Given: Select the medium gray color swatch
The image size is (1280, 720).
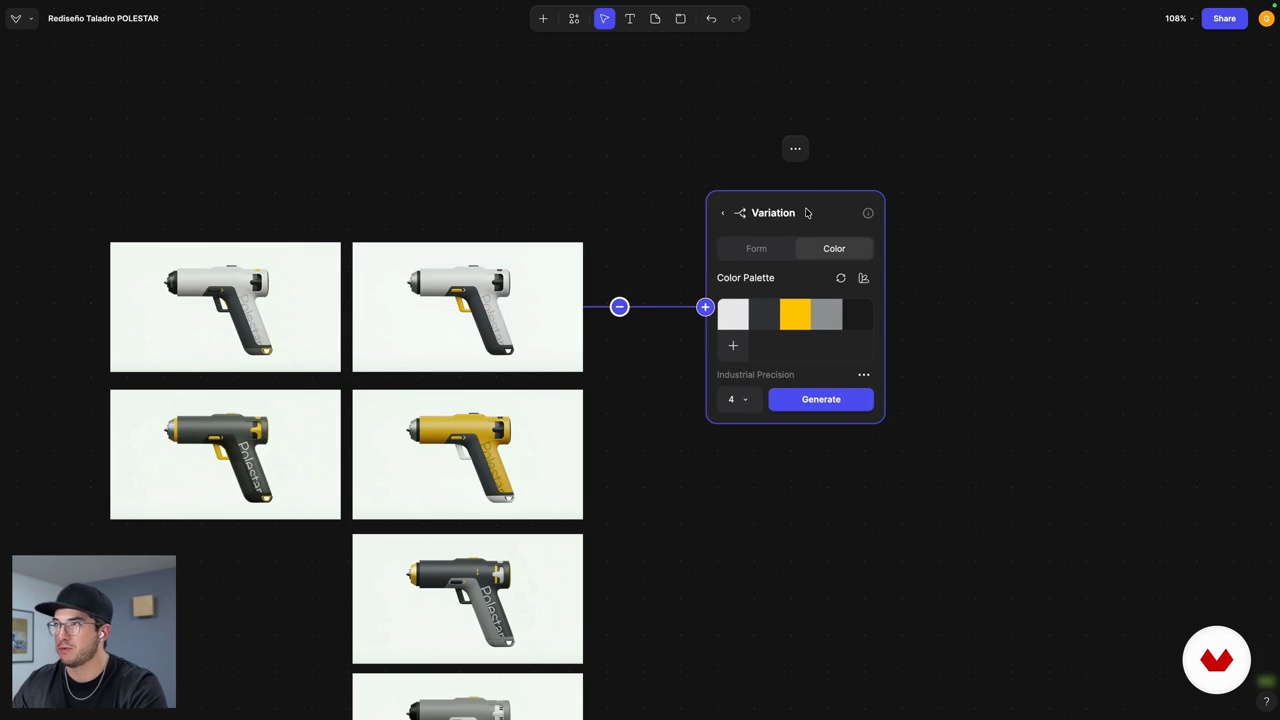Looking at the screenshot, I should 827,314.
